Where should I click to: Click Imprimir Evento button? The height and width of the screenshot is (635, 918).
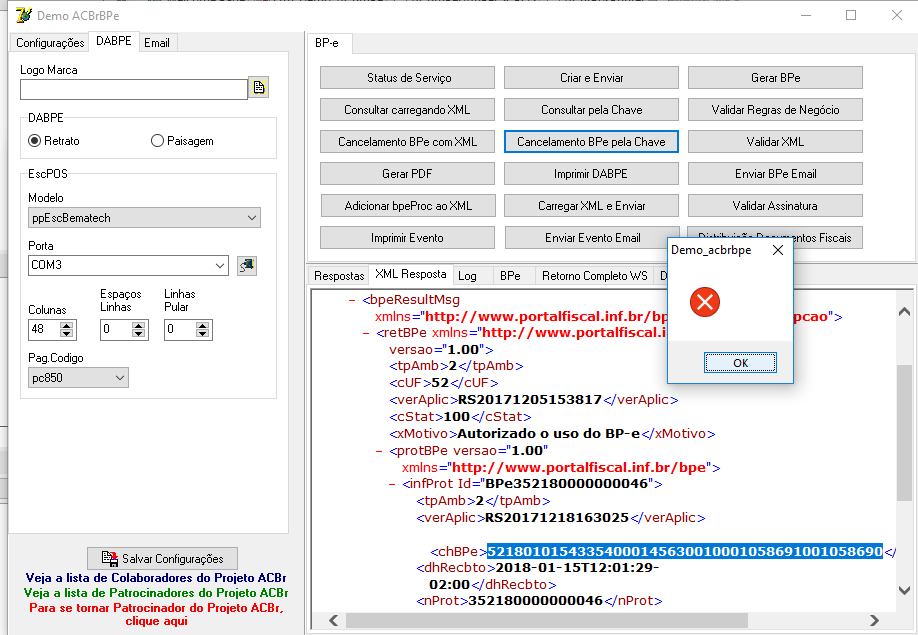407,238
